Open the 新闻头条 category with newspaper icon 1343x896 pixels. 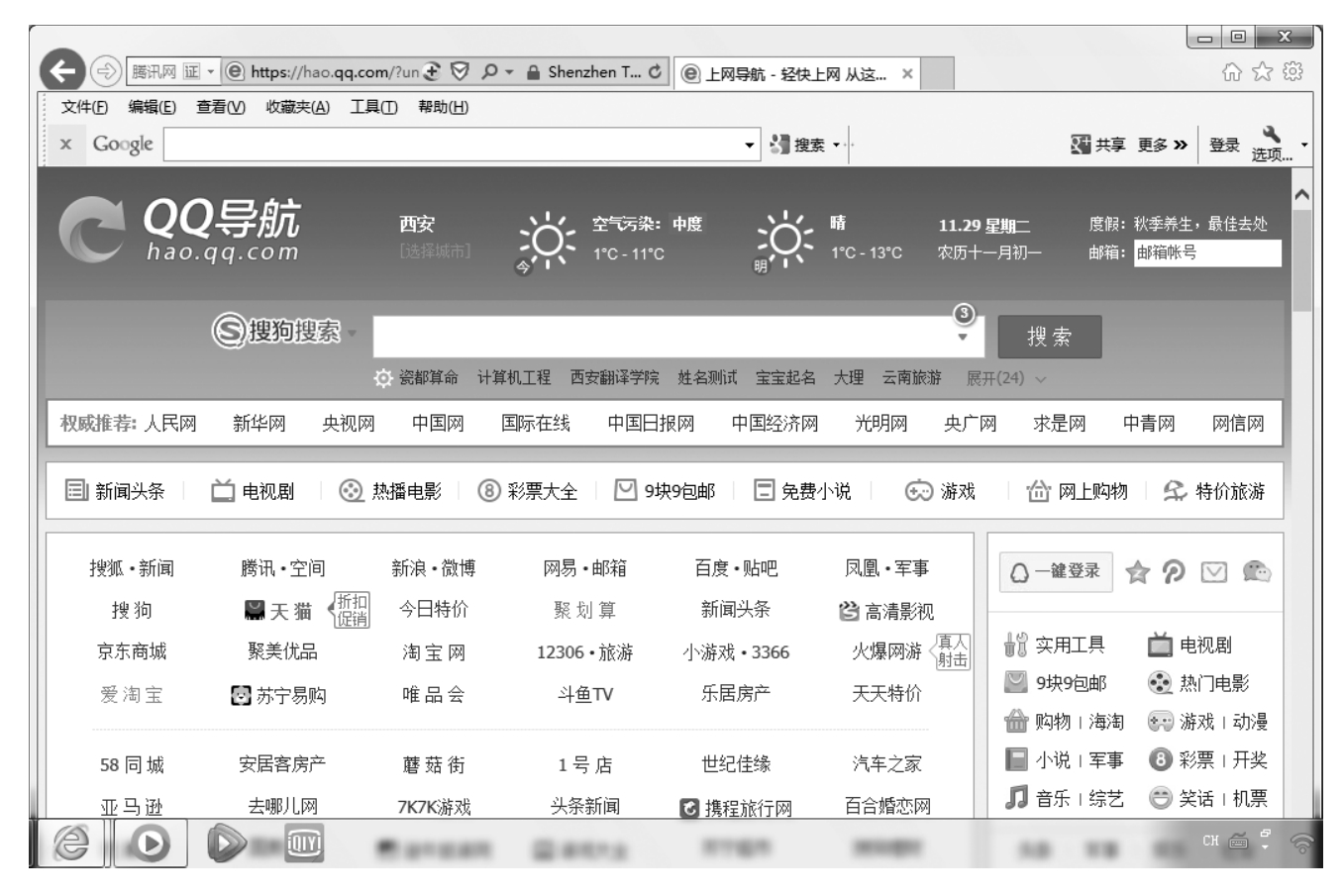(x=115, y=491)
